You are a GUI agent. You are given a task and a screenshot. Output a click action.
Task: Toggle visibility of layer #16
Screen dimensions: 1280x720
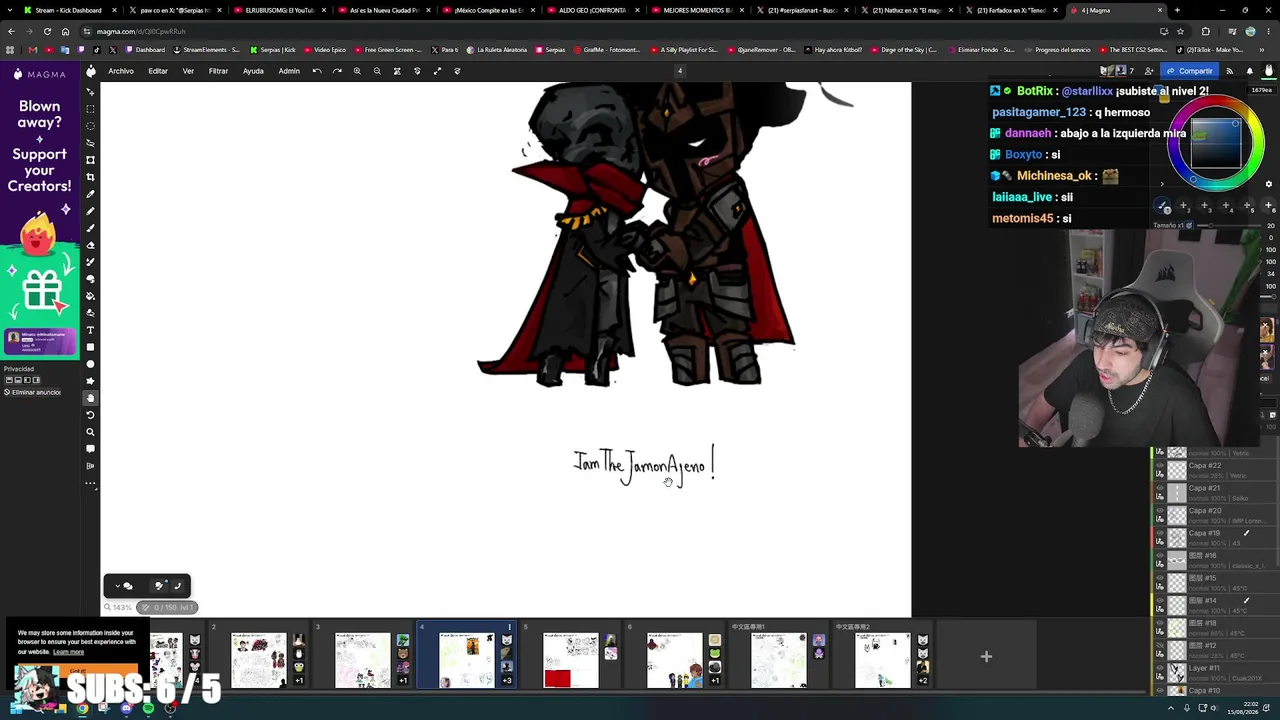1160,556
